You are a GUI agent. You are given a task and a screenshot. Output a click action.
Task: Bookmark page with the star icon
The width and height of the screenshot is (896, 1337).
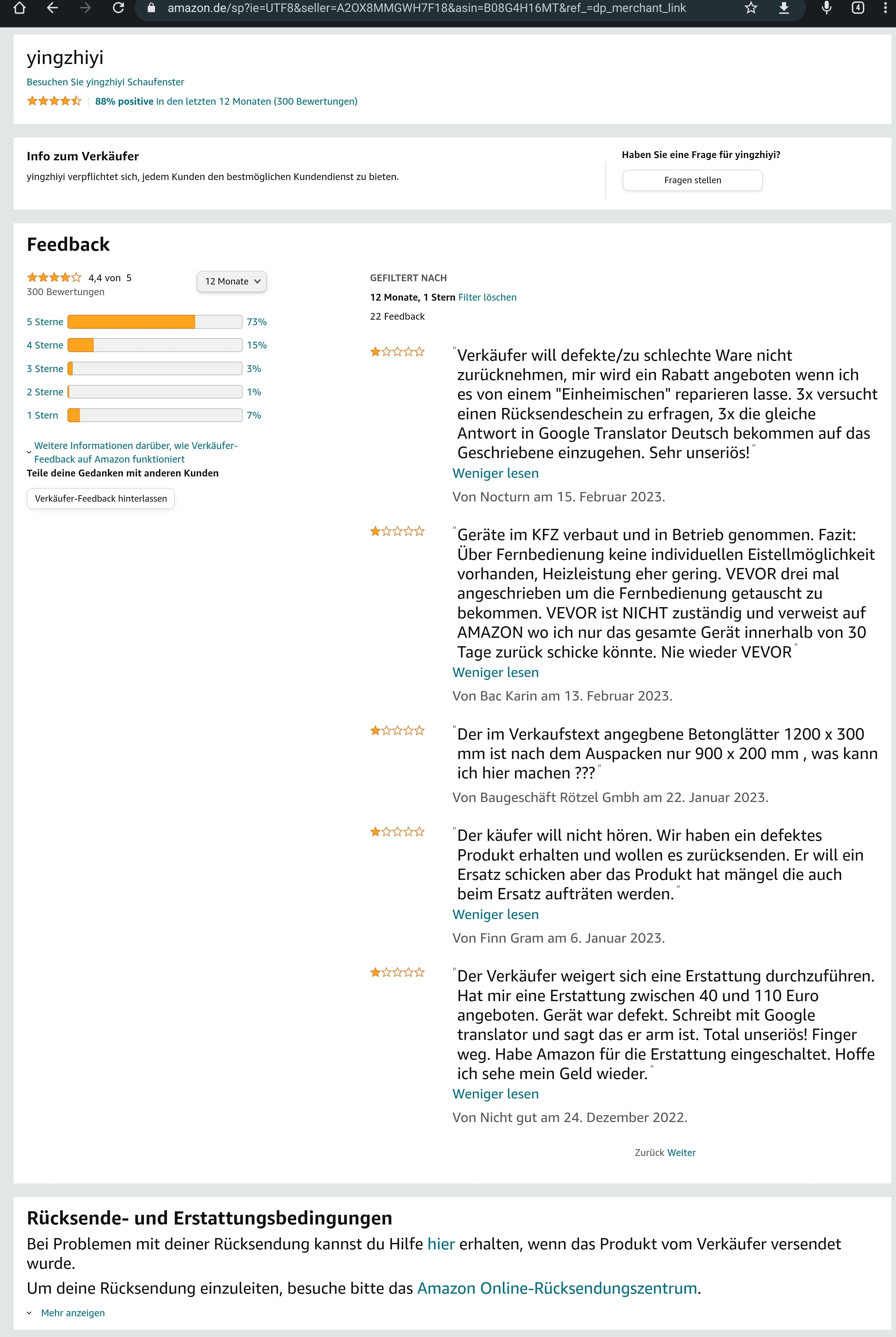click(x=751, y=8)
